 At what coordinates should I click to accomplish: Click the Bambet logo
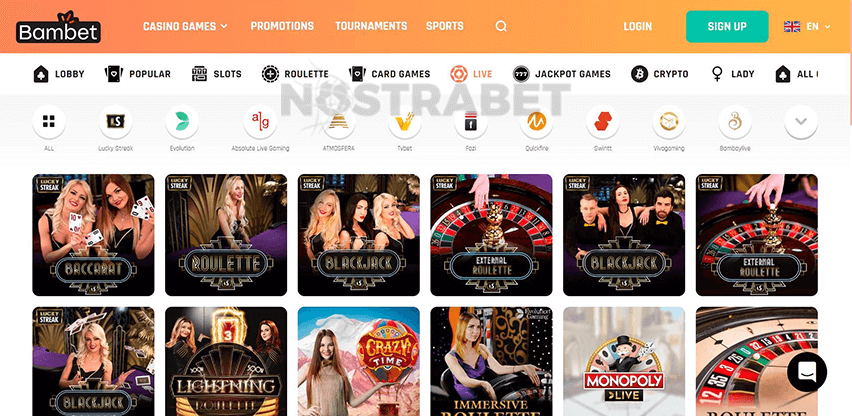click(x=58, y=27)
